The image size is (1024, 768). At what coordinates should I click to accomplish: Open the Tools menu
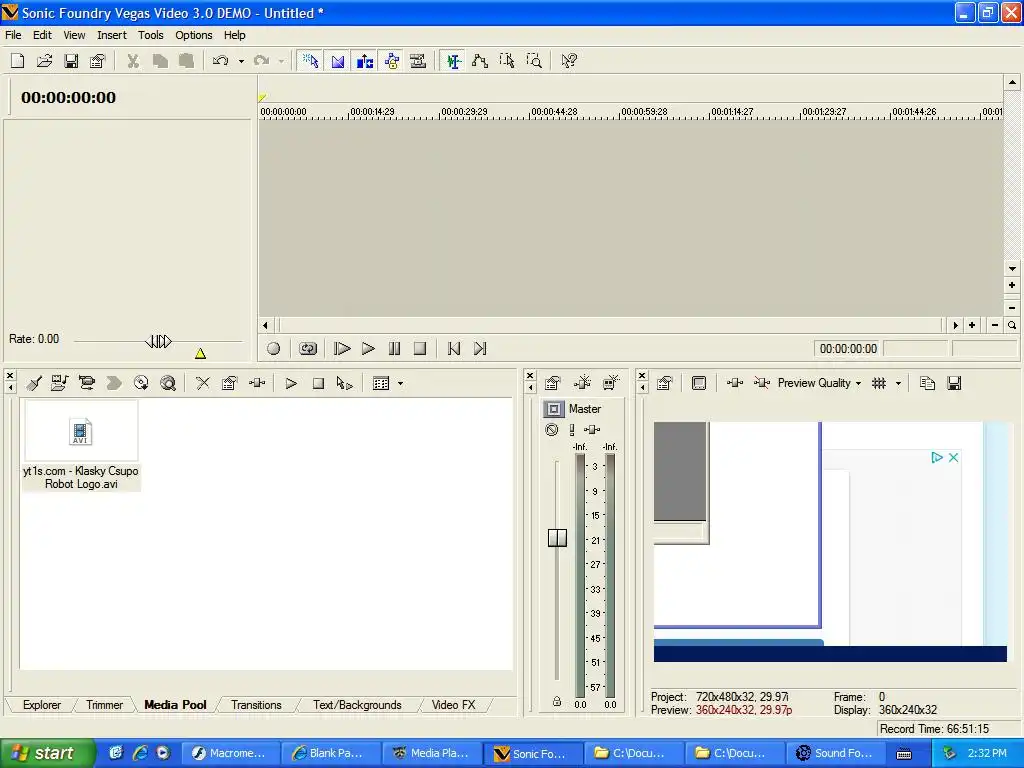(150, 35)
